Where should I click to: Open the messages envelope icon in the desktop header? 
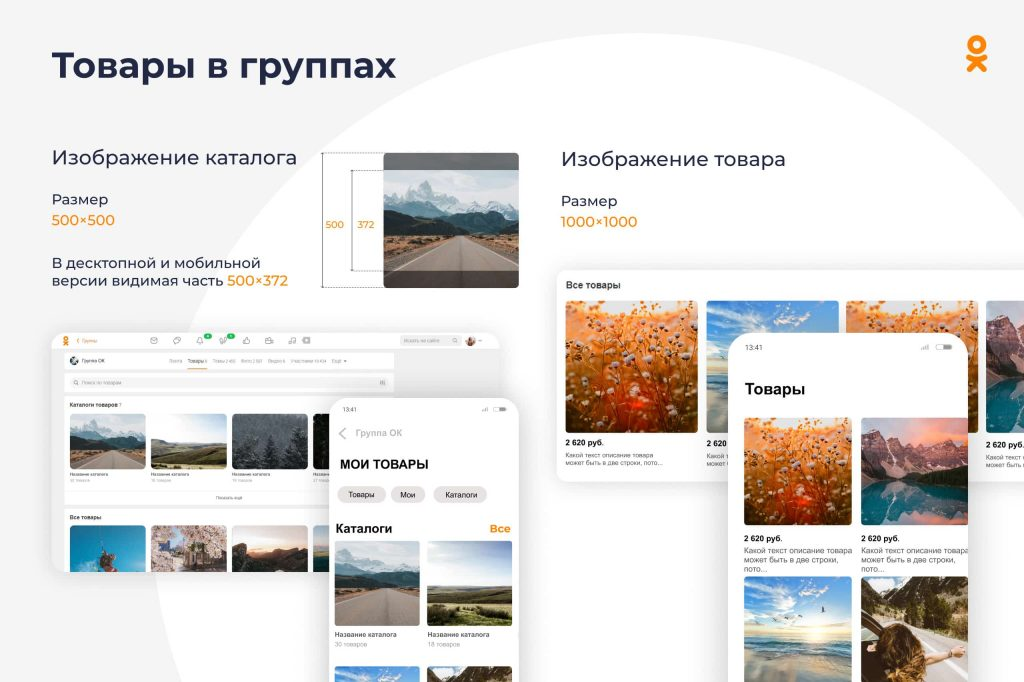153,340
